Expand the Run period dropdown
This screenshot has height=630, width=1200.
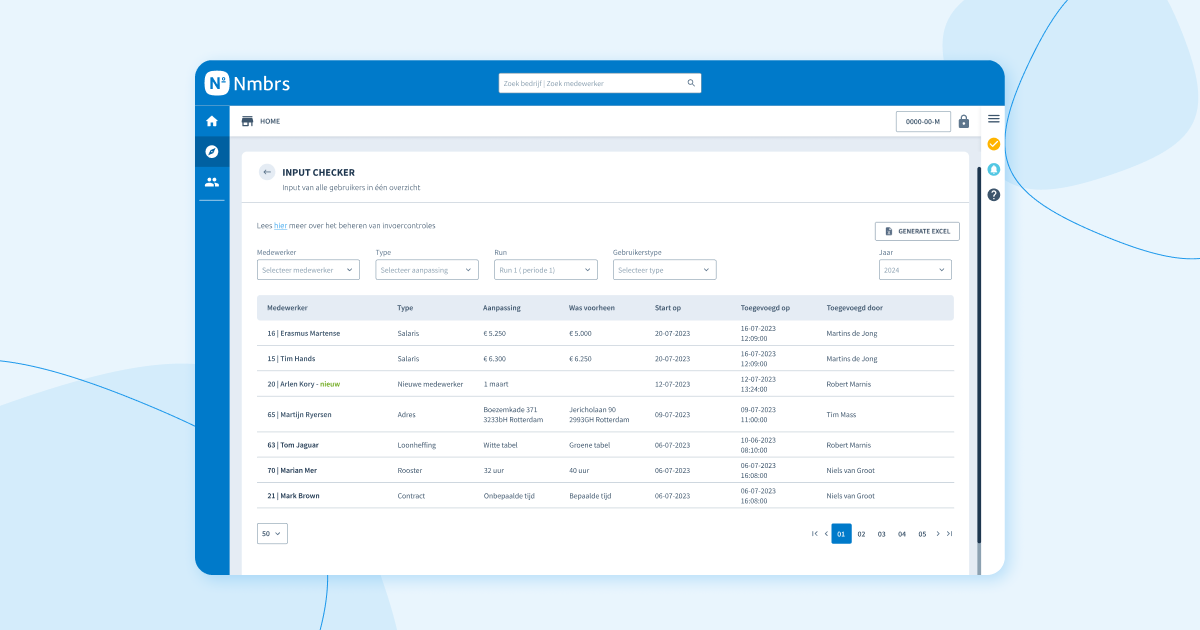[546, 270]
